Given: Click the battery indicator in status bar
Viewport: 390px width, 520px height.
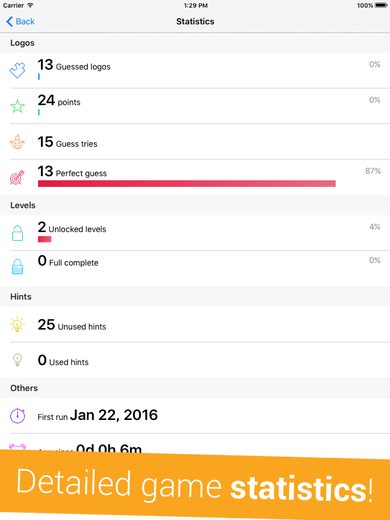Looking at the screenshot, I should click(381, 5).
